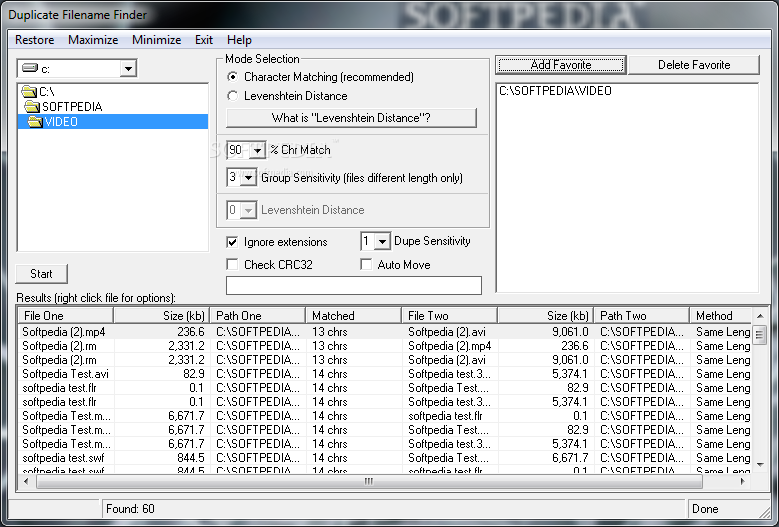Image resolution: width=779 pixels, height=527 pixels.
Task: Sort results by File One column header
Action: point(66,316)
